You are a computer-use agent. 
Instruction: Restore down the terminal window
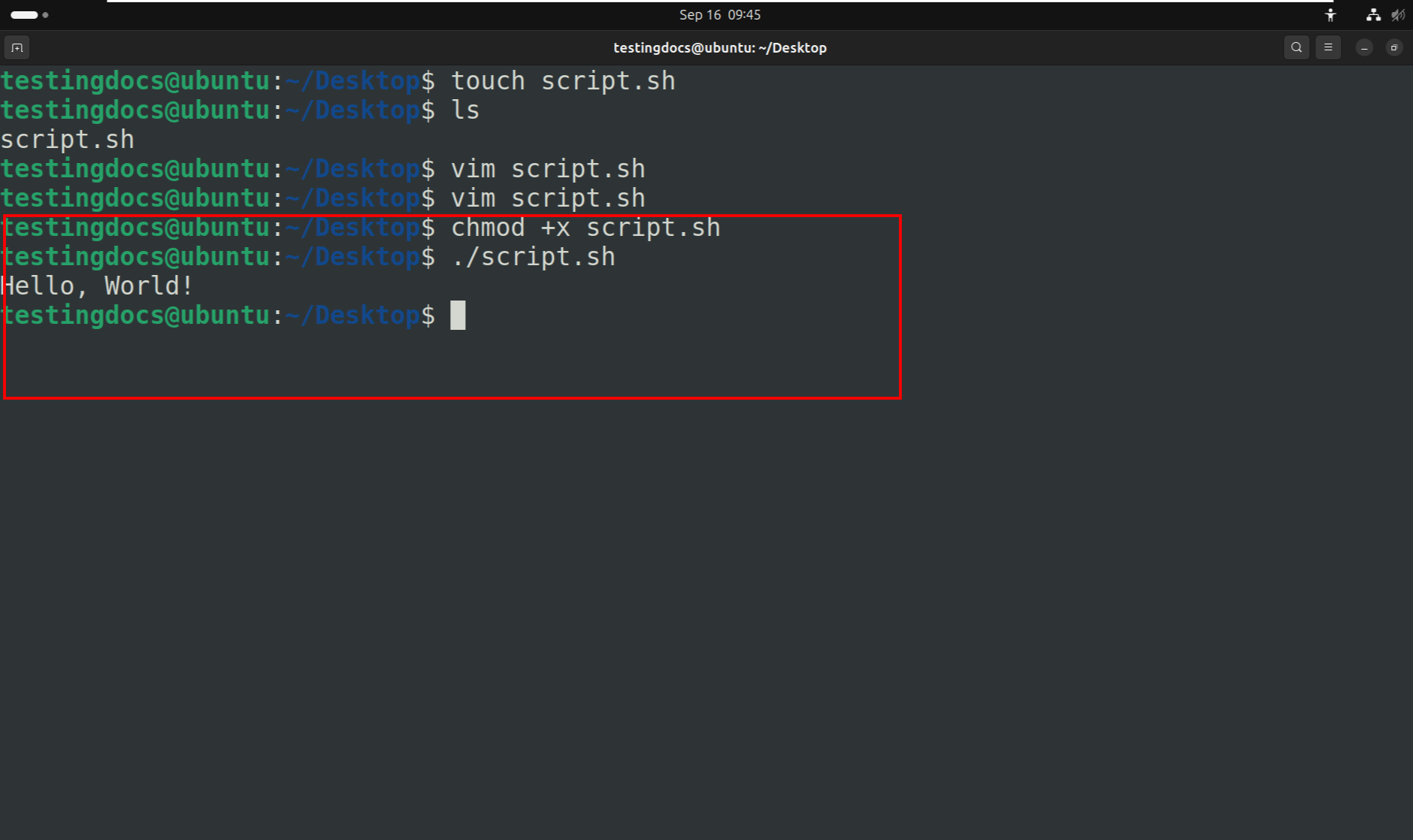pos(1393,47)
